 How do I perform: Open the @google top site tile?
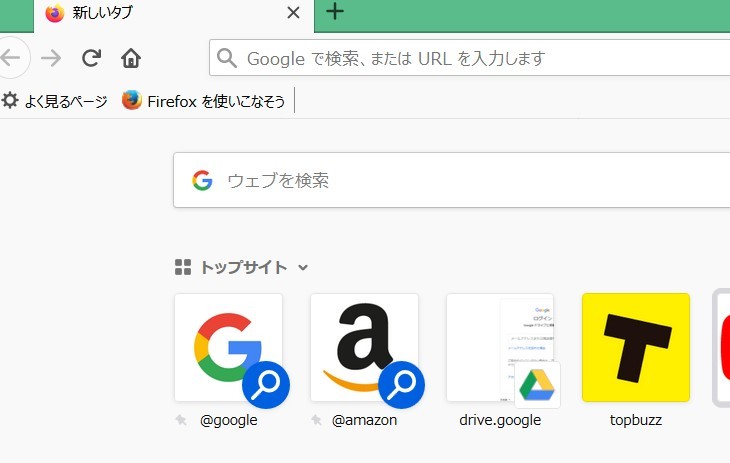click(228, 347)
